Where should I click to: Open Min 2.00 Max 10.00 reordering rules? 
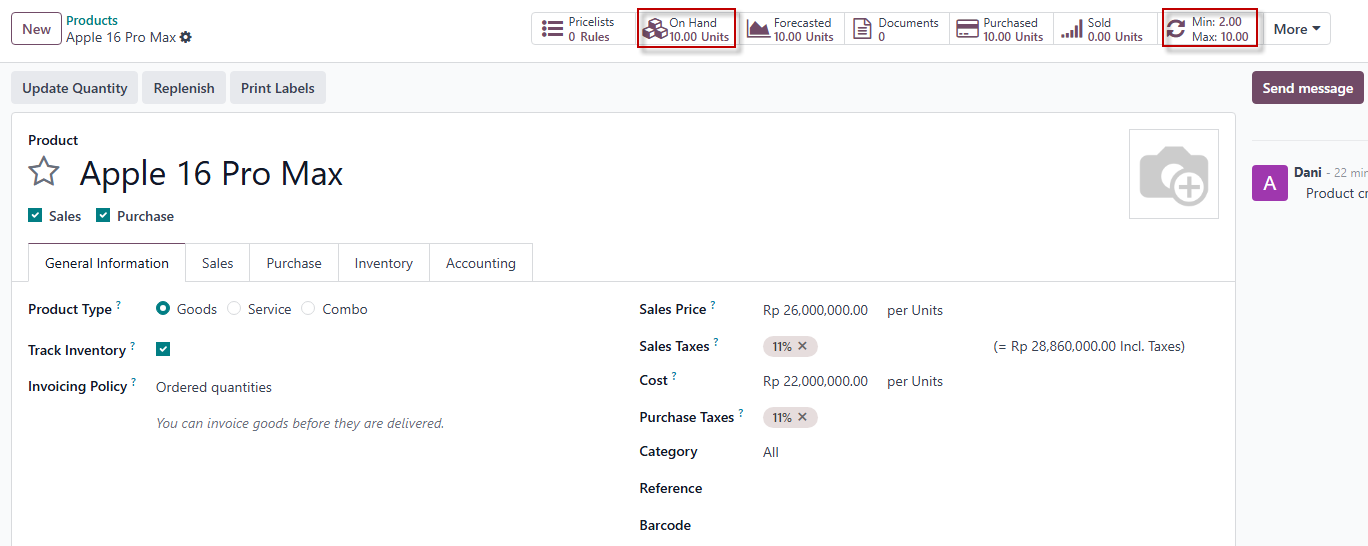[1210, 29]
